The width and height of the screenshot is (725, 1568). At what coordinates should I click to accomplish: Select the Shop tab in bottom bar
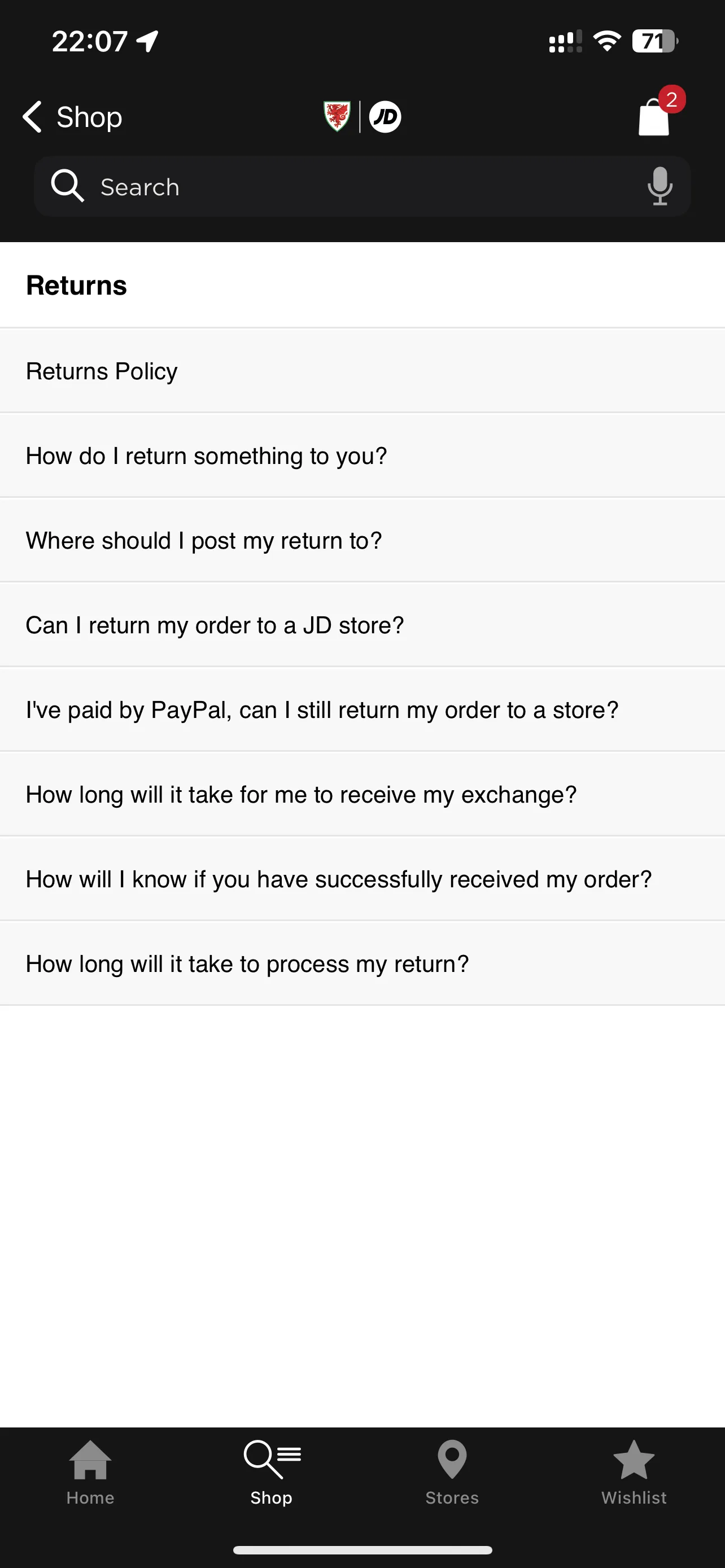pyautogui.click(x=272, y=1471)
